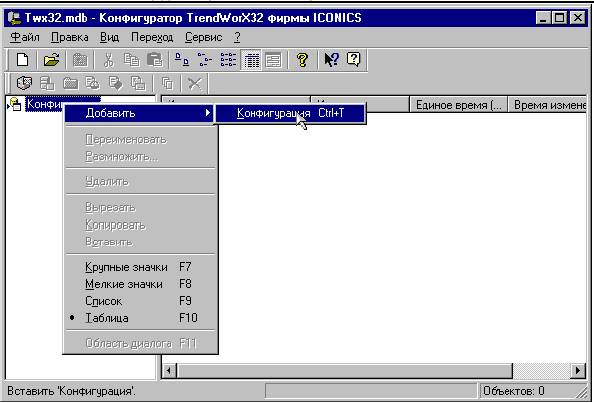Click status bar text Вставить 'Конфигурация'
594x403 pixels.
pos(71,391)
